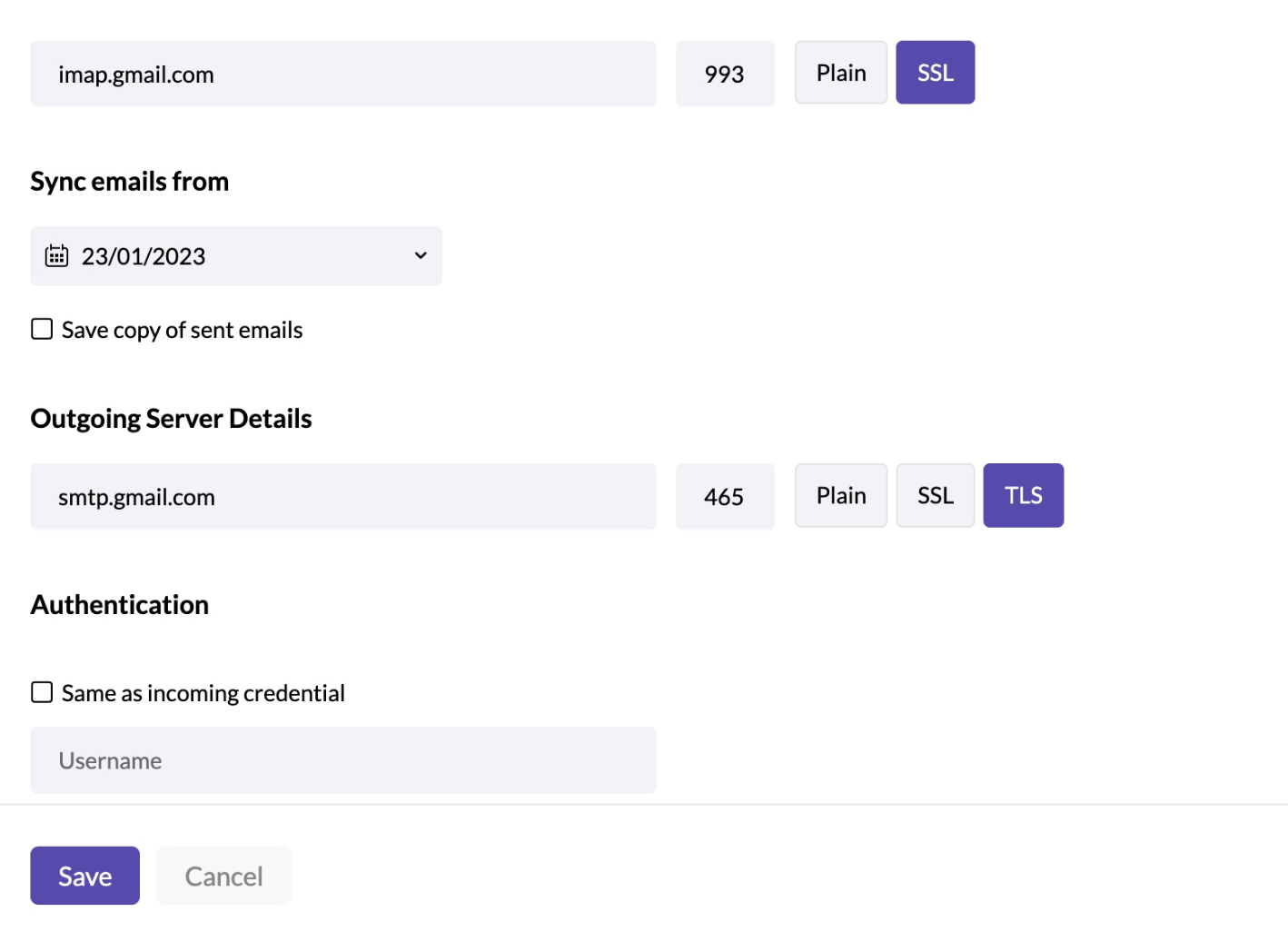
Task: Click the imap.gmail.com server field
Action: click(x=343, y=74)
